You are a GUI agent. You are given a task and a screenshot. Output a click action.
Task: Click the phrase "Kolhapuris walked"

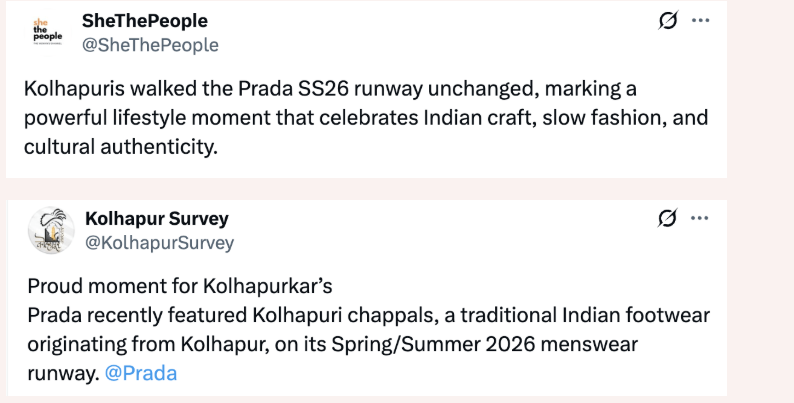(96, 87)
